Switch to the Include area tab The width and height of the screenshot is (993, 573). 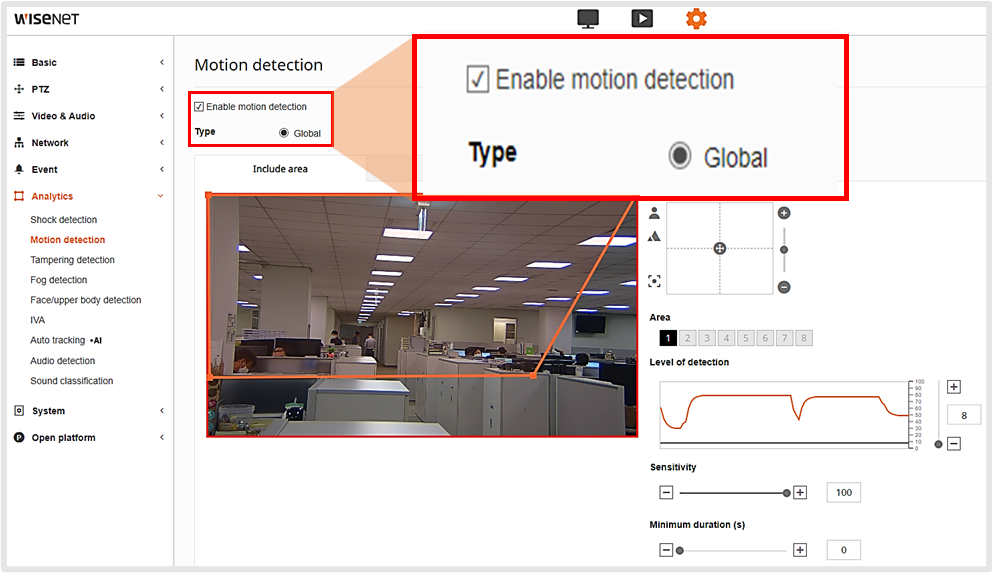[x=280, y=169]
